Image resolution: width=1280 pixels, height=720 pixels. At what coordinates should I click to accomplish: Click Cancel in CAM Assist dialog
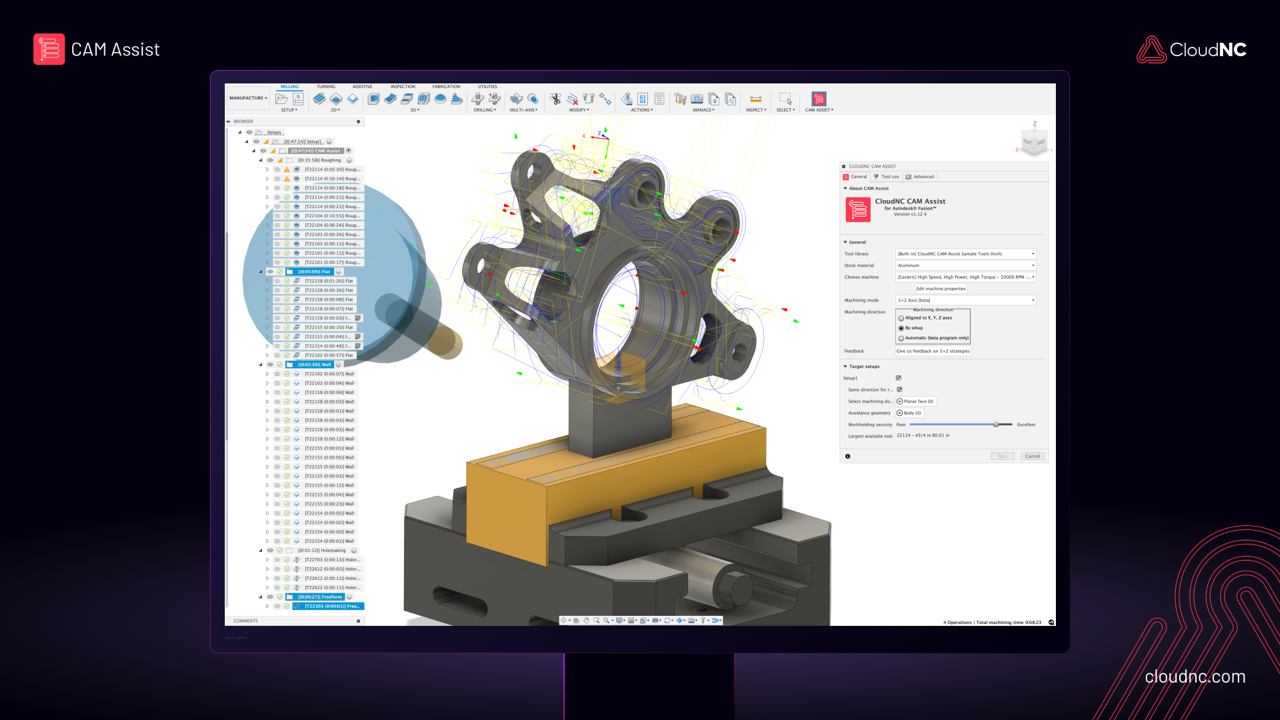coord(1032,456)
